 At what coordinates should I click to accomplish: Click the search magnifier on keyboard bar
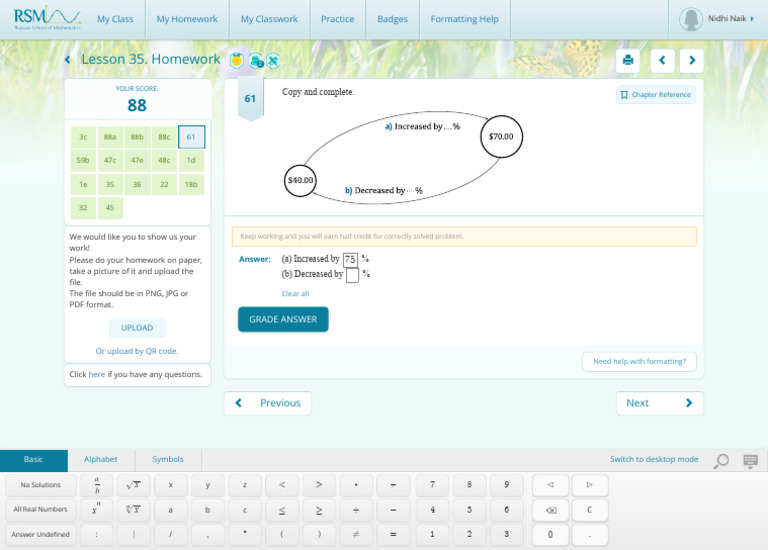[x=721, y=460]
